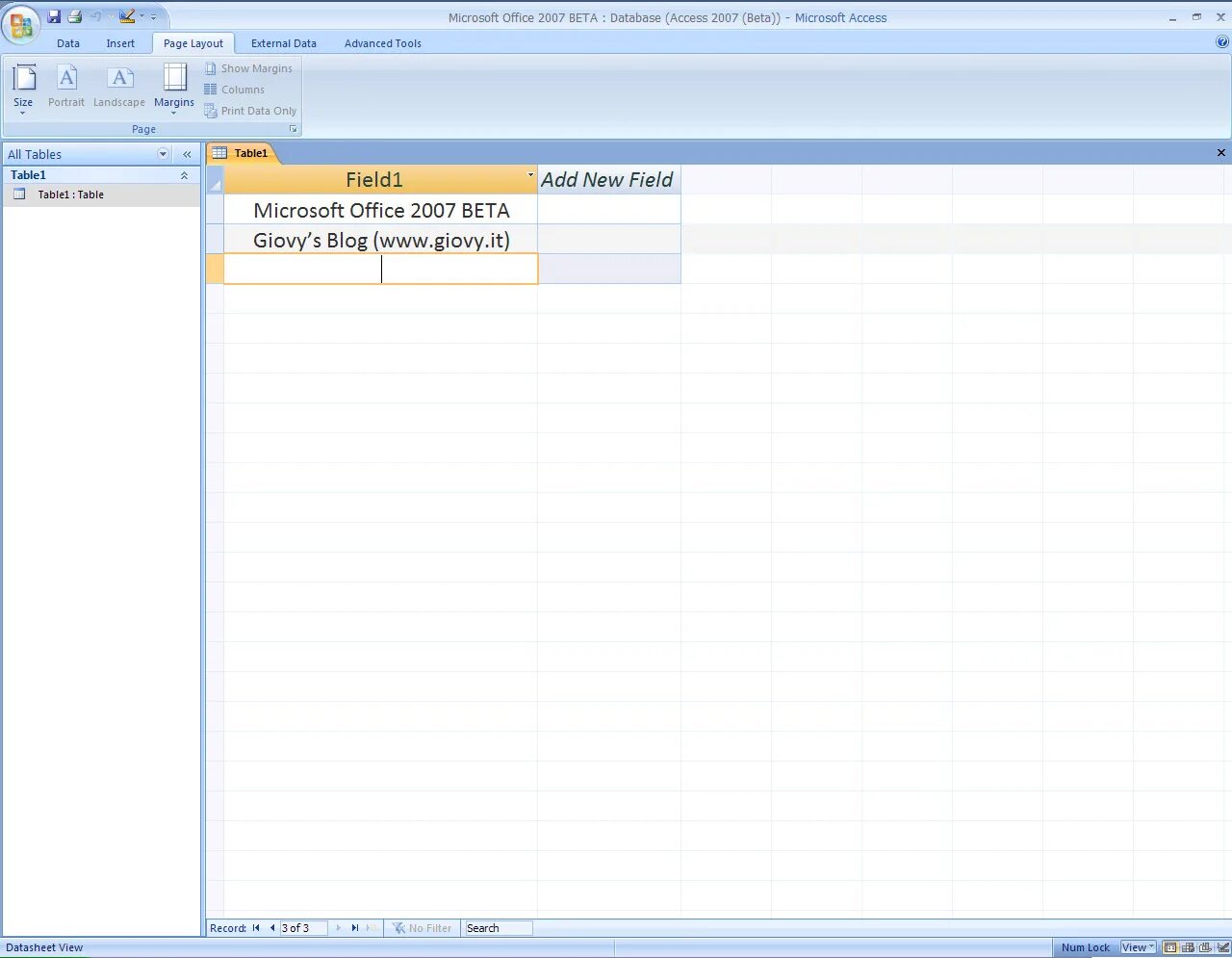Go to last record button
Viewport: 1232px width, 958px height.
tap(354, 928)
